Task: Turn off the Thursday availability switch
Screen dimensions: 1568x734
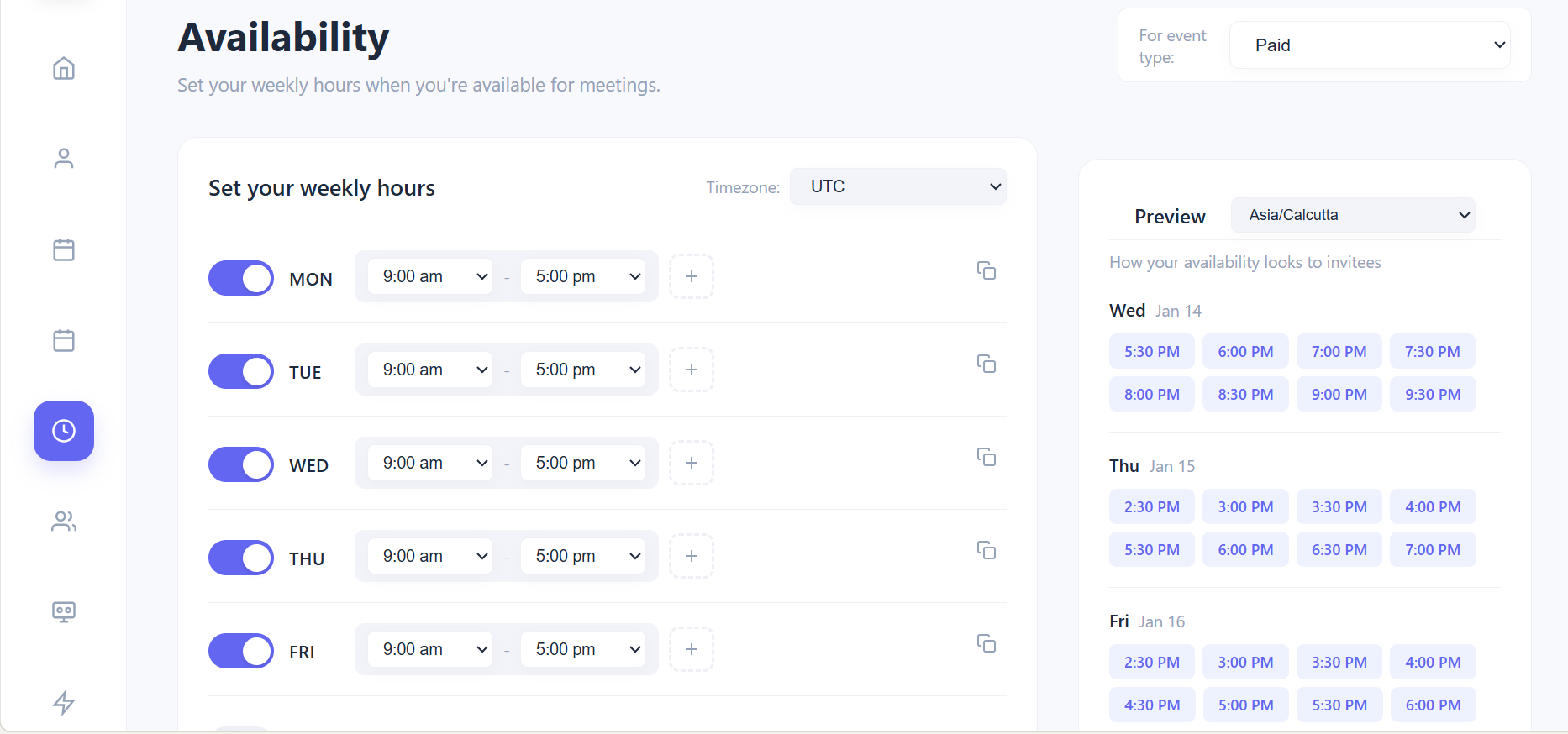Action: pyautogui.click(x=241, y=558)
